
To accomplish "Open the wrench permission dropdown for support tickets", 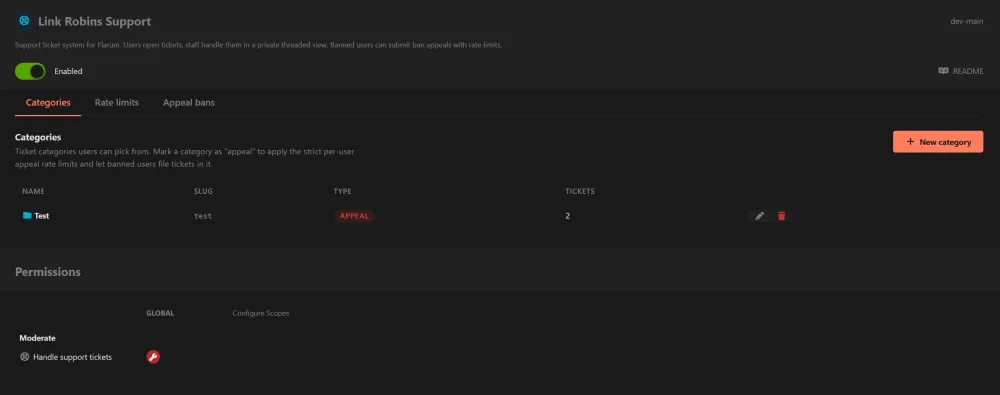I will click(153, 357).
